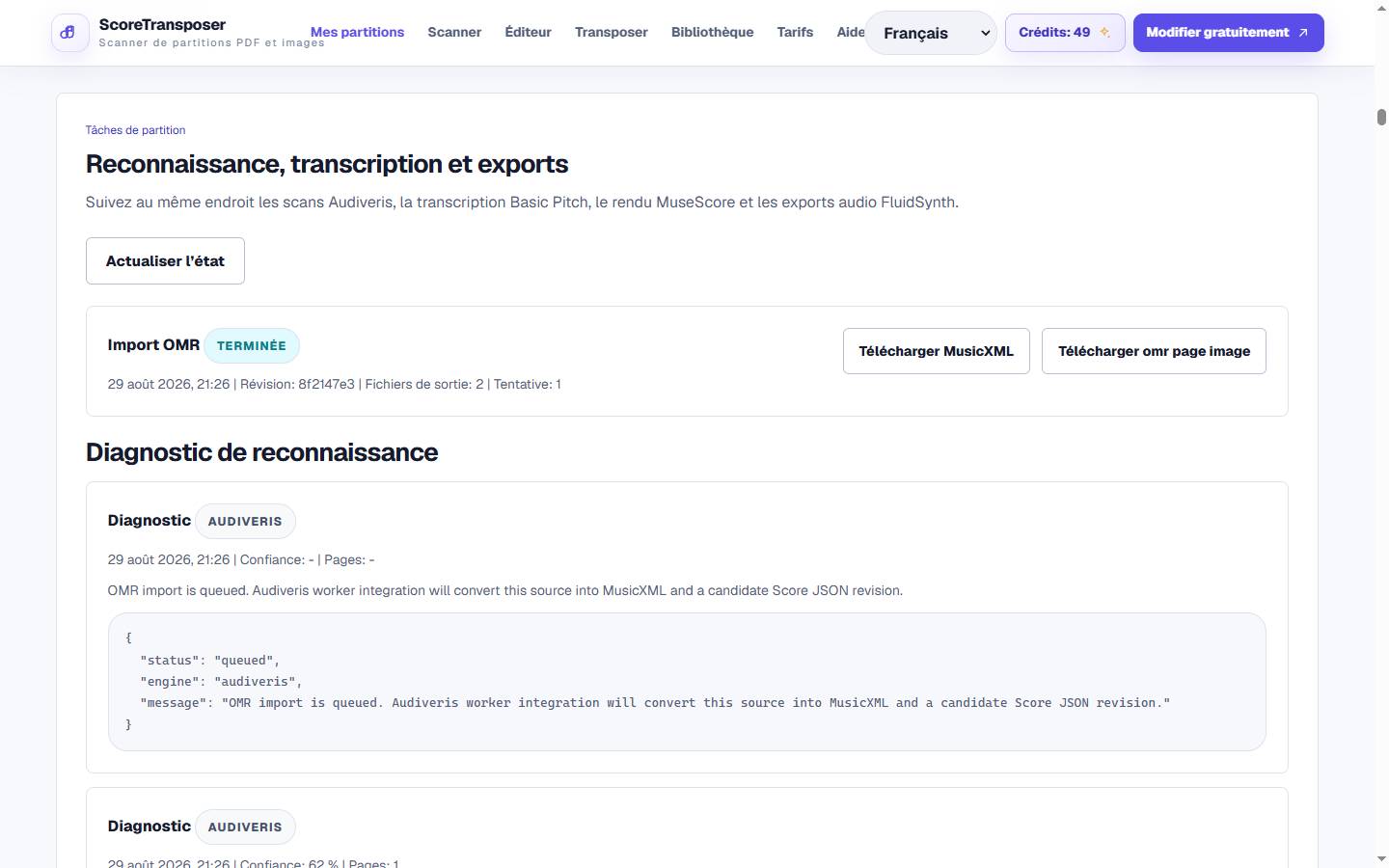Screen dimensions: 1389x868
Task: Click the "message" line in the JSON block
Action: point(655,703)
